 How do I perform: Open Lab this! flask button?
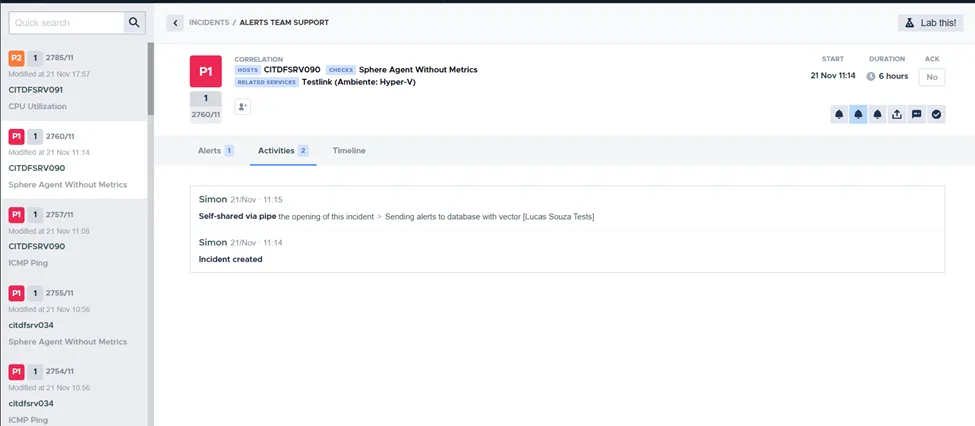pyautogui.click(x=931, y=22)
